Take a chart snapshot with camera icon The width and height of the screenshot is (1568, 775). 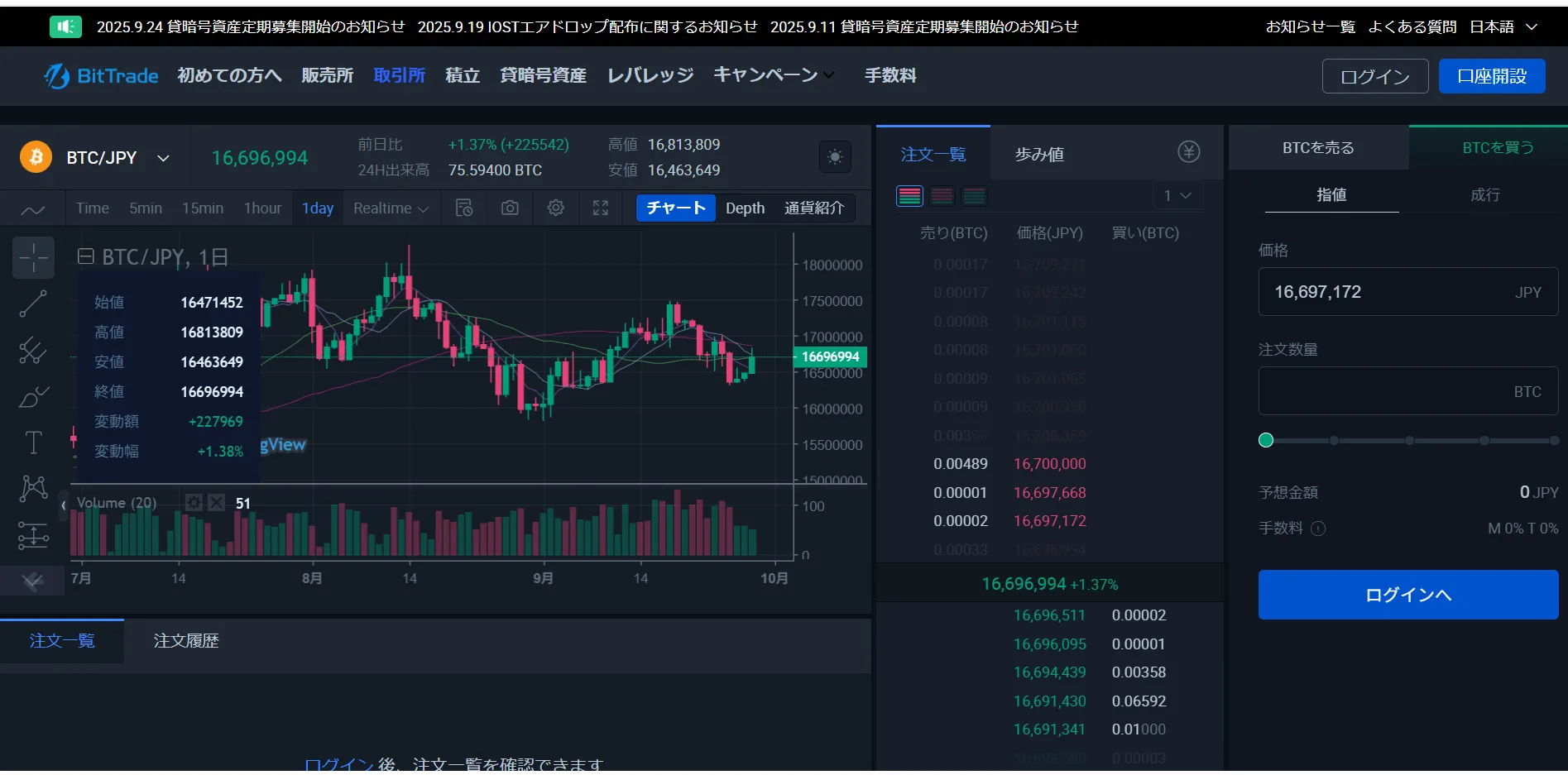click(x=510, y=208)
